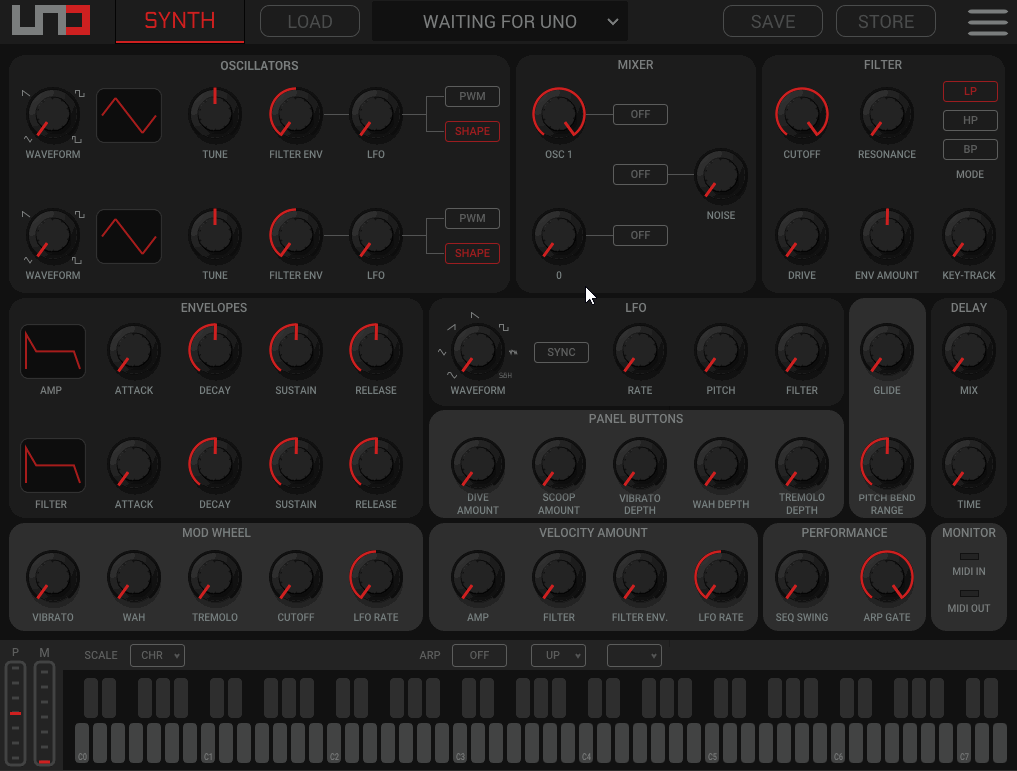Click the UNO logo icon

click(51, 21)
